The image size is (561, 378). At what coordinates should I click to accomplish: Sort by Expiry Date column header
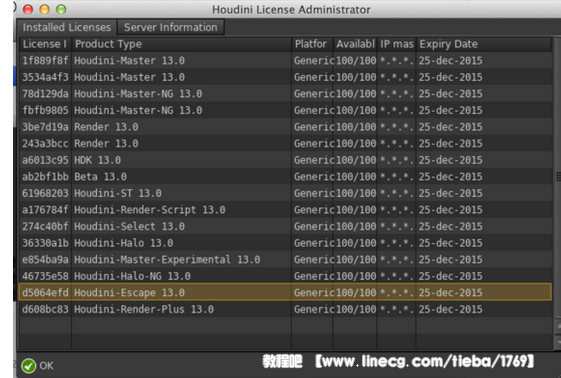[484, 44]
